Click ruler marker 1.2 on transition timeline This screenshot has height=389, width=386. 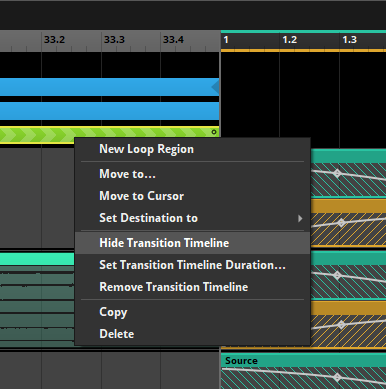289,40
